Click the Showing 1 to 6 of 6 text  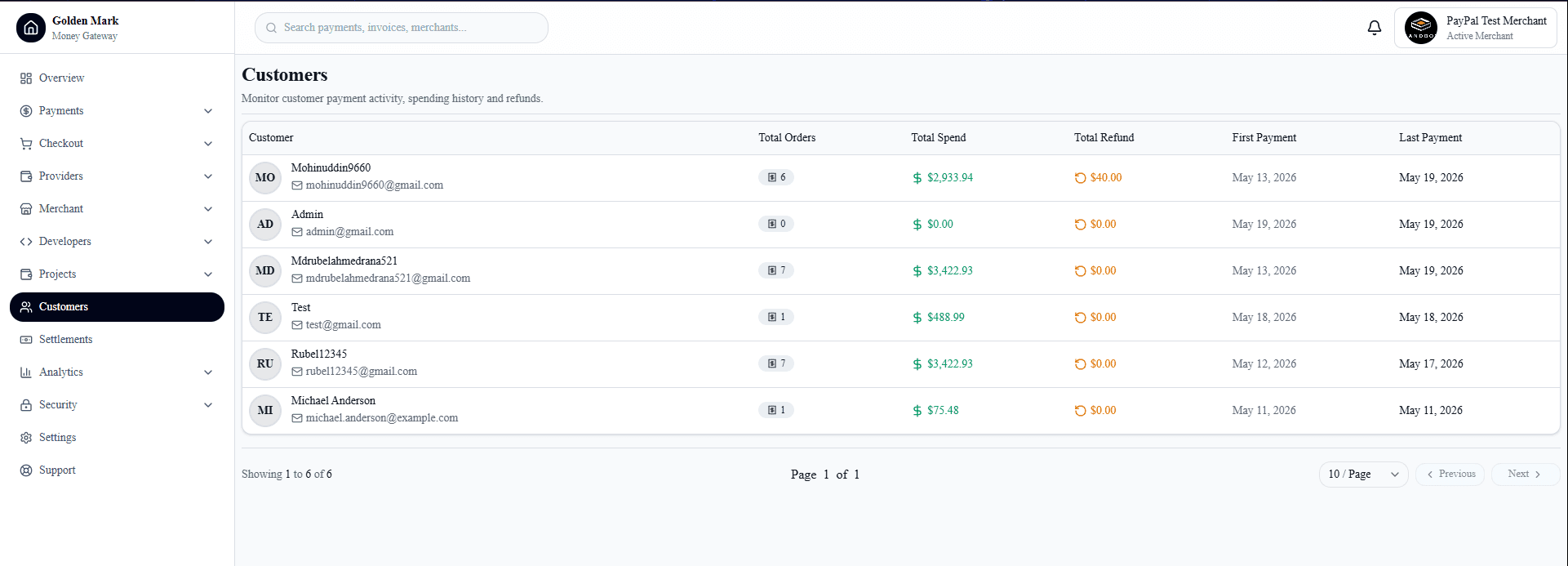[287, 475]
